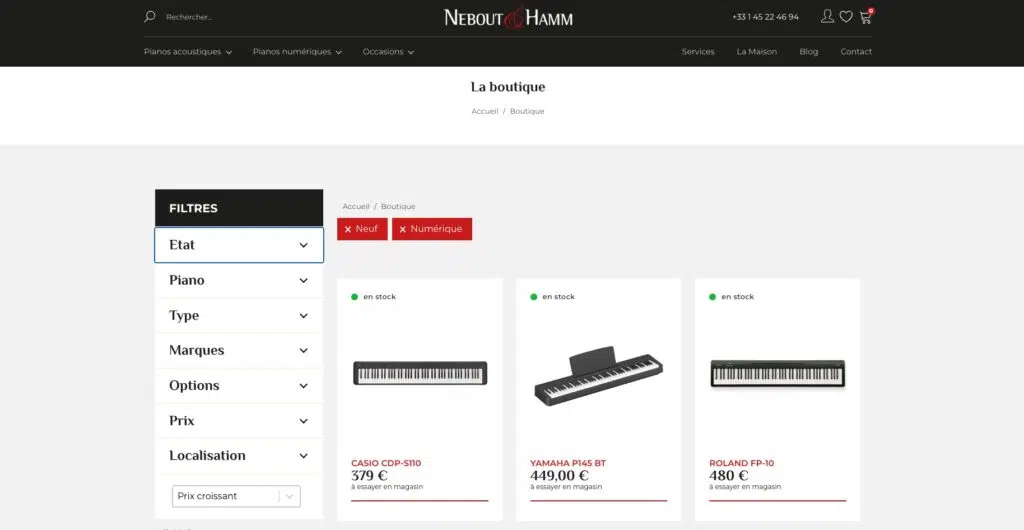Open the user account icon
Image resolution: width=1024 pixels, height=530 pixels.
click(x=827, y=16)
